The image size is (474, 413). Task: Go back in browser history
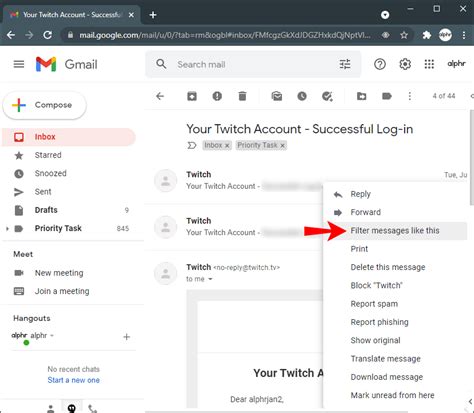coord(11,35)
